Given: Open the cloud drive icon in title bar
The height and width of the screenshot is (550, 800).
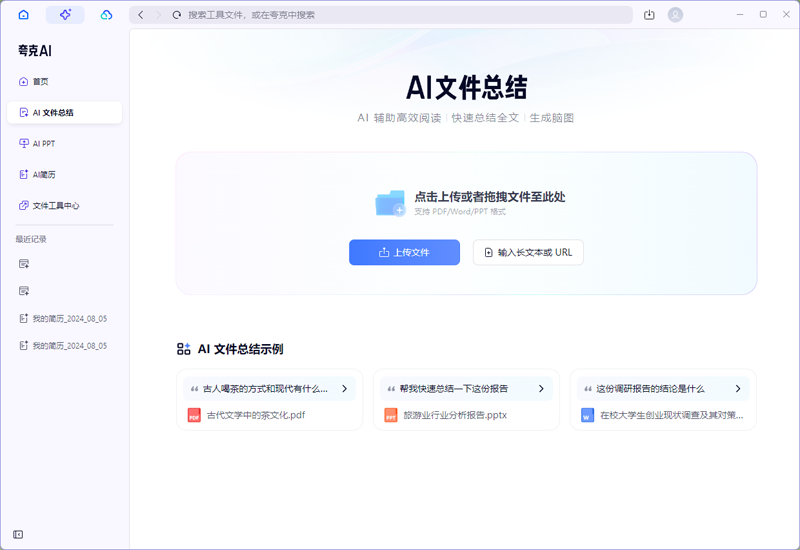Looking at the screenshot, I should point(106,15).
